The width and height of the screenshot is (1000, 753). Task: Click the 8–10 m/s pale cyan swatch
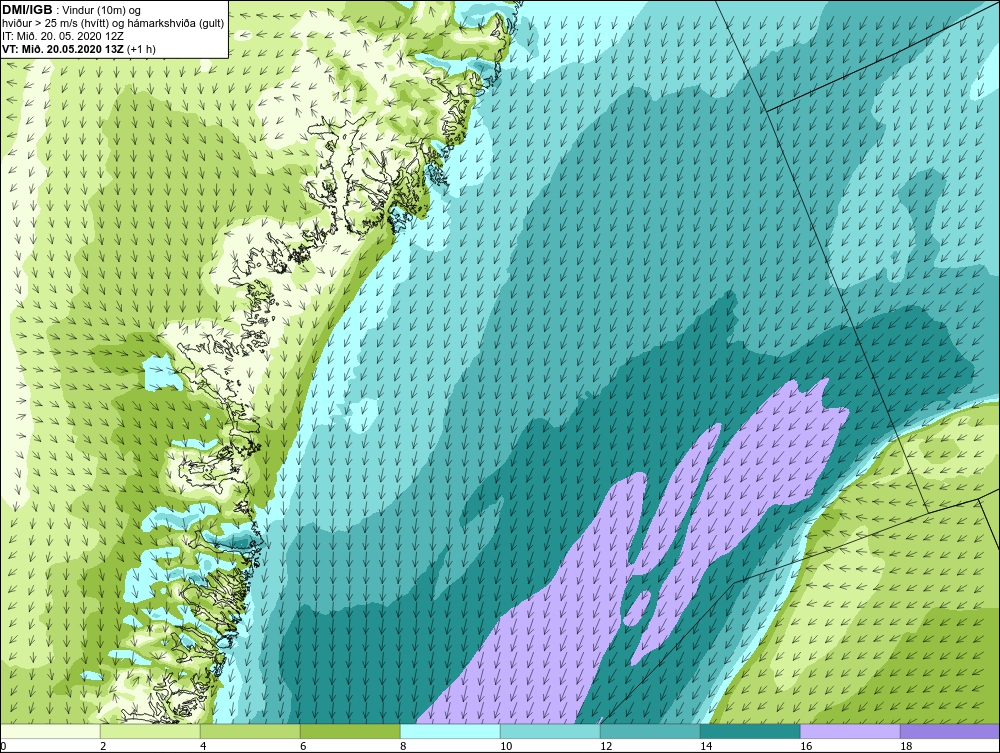point(450,731)
